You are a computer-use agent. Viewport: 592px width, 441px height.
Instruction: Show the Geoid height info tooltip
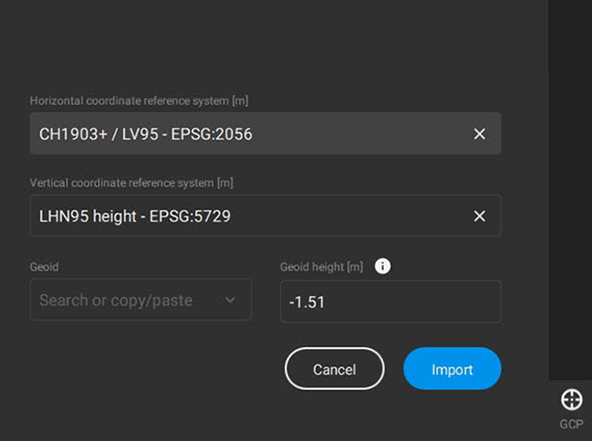click(382, 266)
